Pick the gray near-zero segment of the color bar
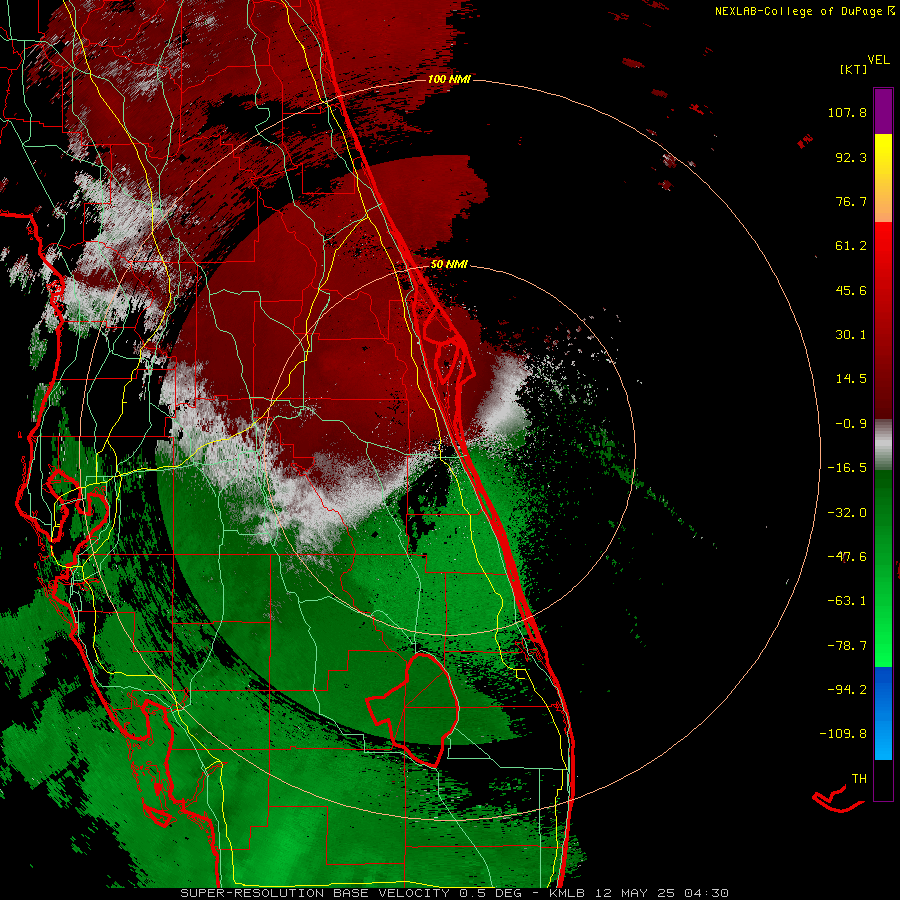The height and width of the screenshot is (900, 900). tap(883, 445)
